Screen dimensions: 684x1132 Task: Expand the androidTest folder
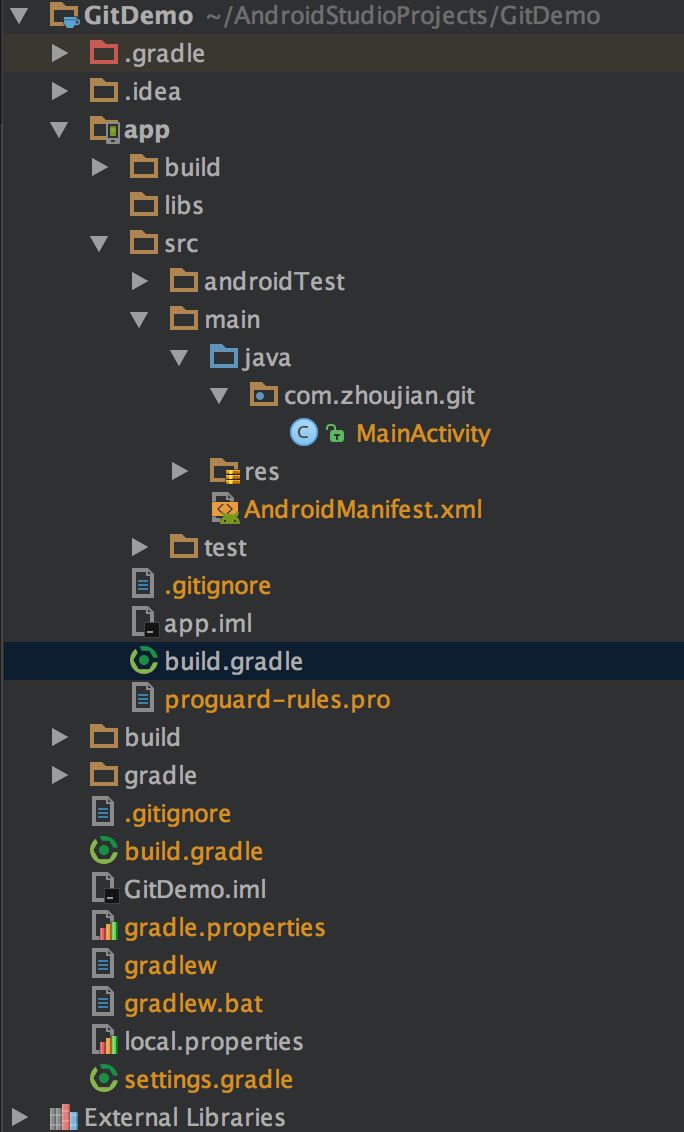coord(140,281)
